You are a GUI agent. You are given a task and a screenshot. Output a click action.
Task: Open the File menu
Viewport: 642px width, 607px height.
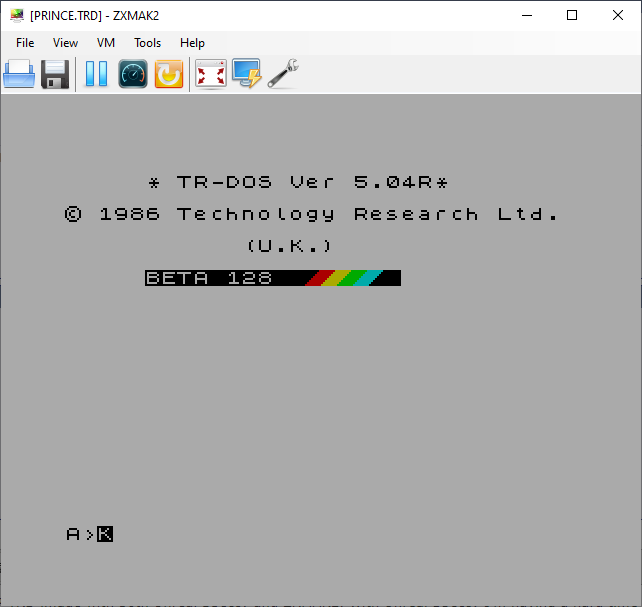click(25, 43)
